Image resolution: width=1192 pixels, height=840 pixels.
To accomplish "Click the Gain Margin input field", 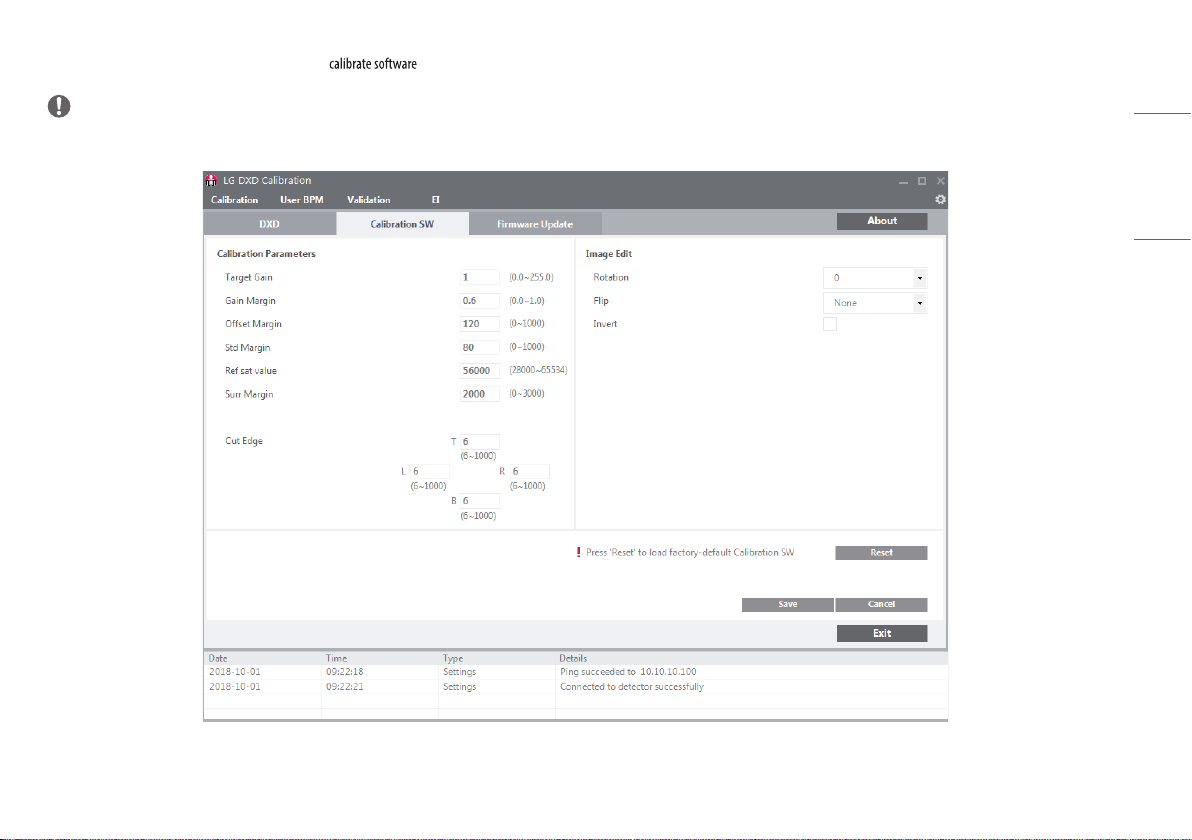I will pos(480,301).
